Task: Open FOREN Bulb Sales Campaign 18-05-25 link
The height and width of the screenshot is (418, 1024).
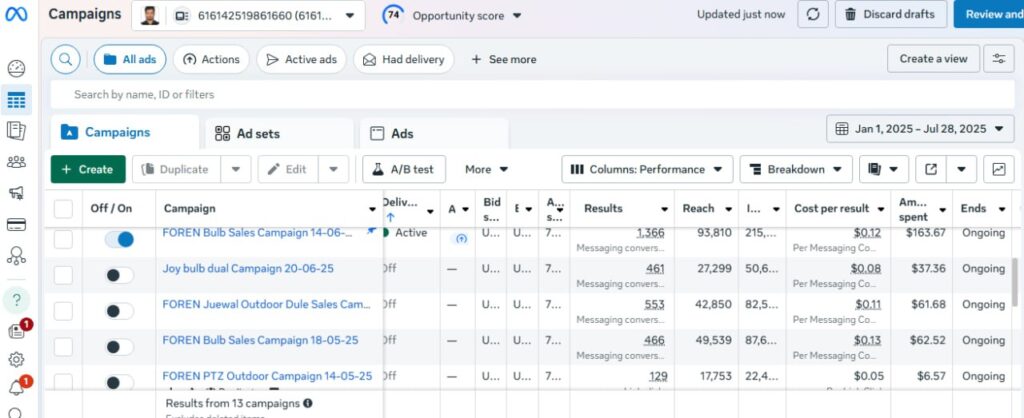Action: pos(260,340)
